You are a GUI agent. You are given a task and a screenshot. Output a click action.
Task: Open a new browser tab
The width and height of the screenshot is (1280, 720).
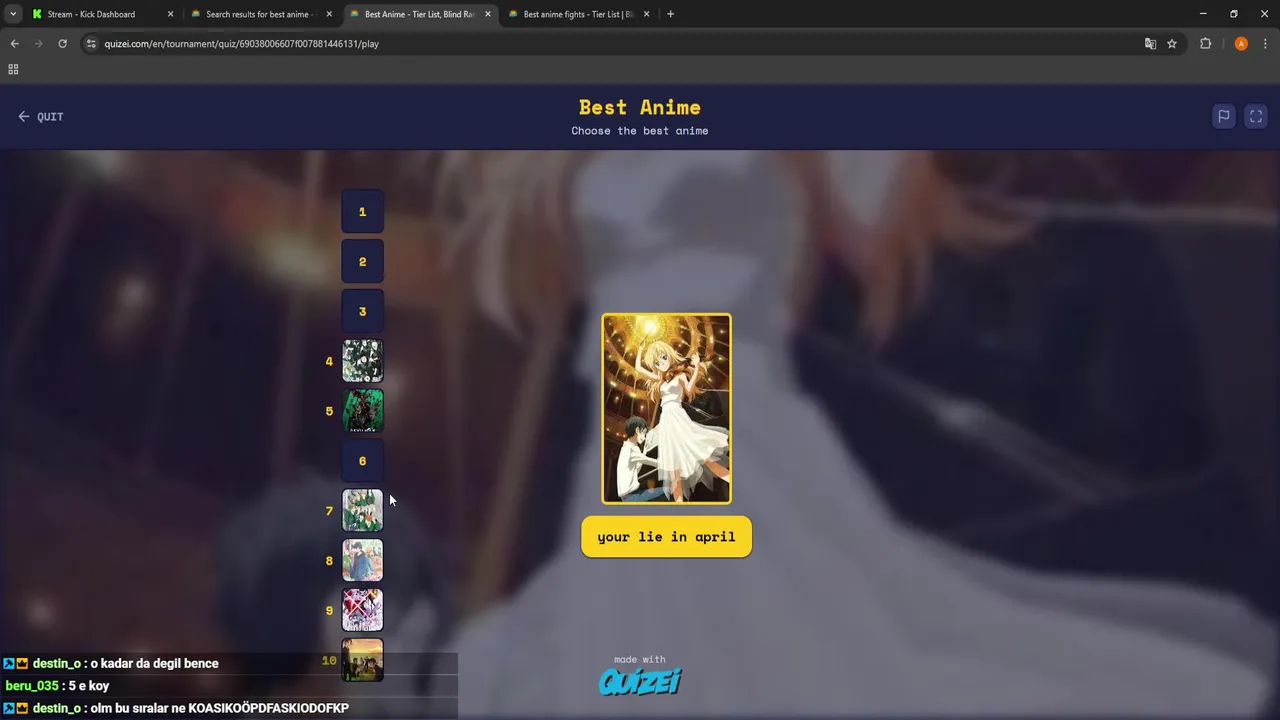click(670, 14)
